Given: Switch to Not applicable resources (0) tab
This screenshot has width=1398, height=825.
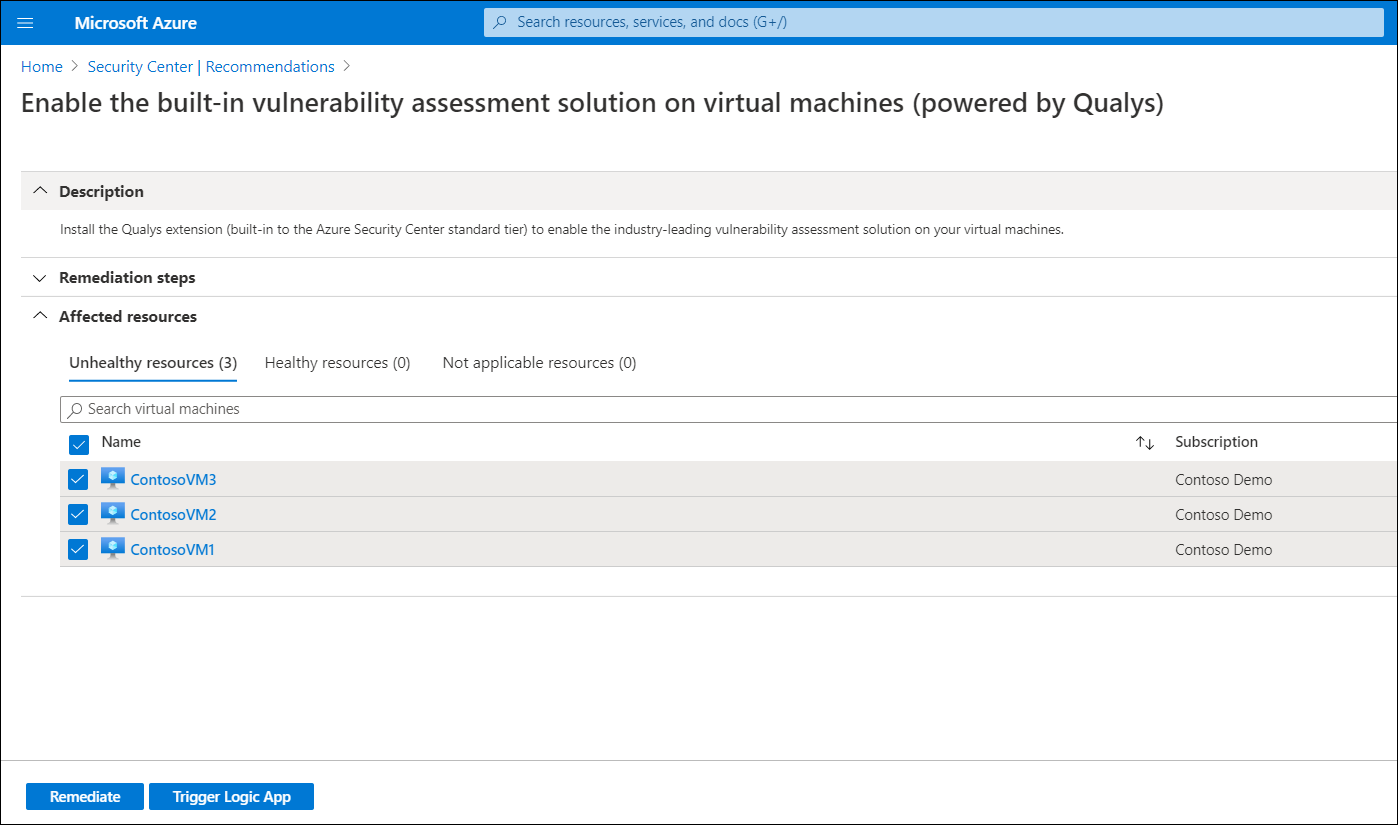Looking at the screenshot, I should pos(539,363).
